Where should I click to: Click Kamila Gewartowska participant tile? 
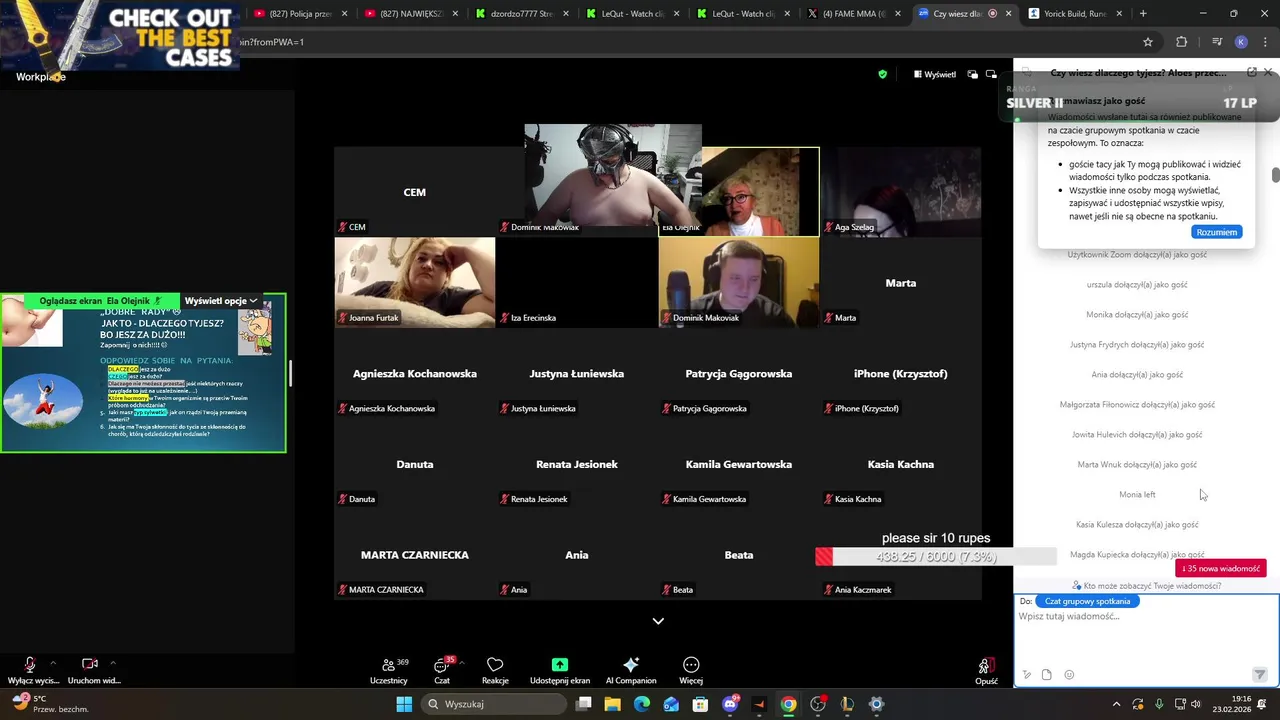coord(739,464)
